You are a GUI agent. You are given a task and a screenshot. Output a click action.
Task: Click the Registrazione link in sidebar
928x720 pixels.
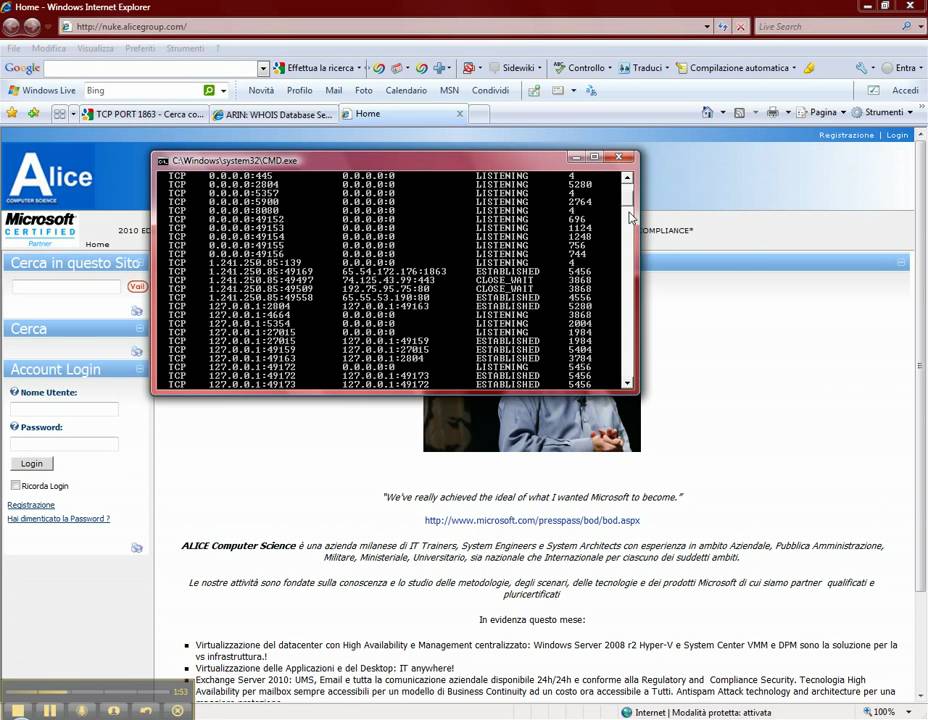click(31, 505)
